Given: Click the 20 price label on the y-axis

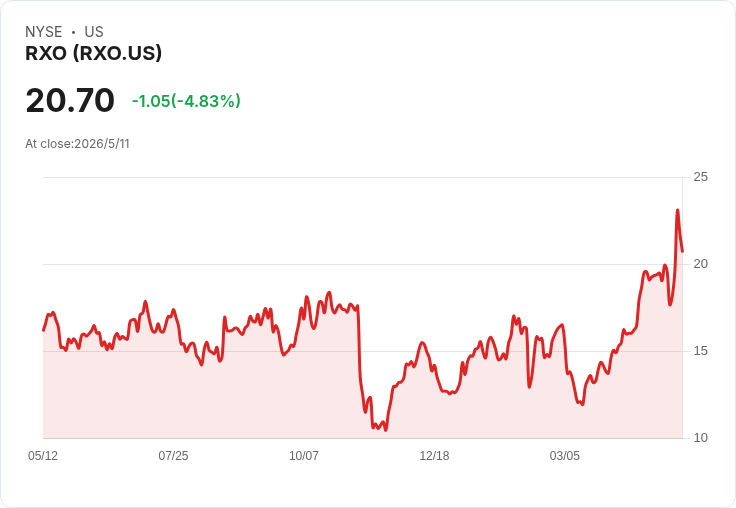Looking at the screenshot, I should tap(700, 264).
